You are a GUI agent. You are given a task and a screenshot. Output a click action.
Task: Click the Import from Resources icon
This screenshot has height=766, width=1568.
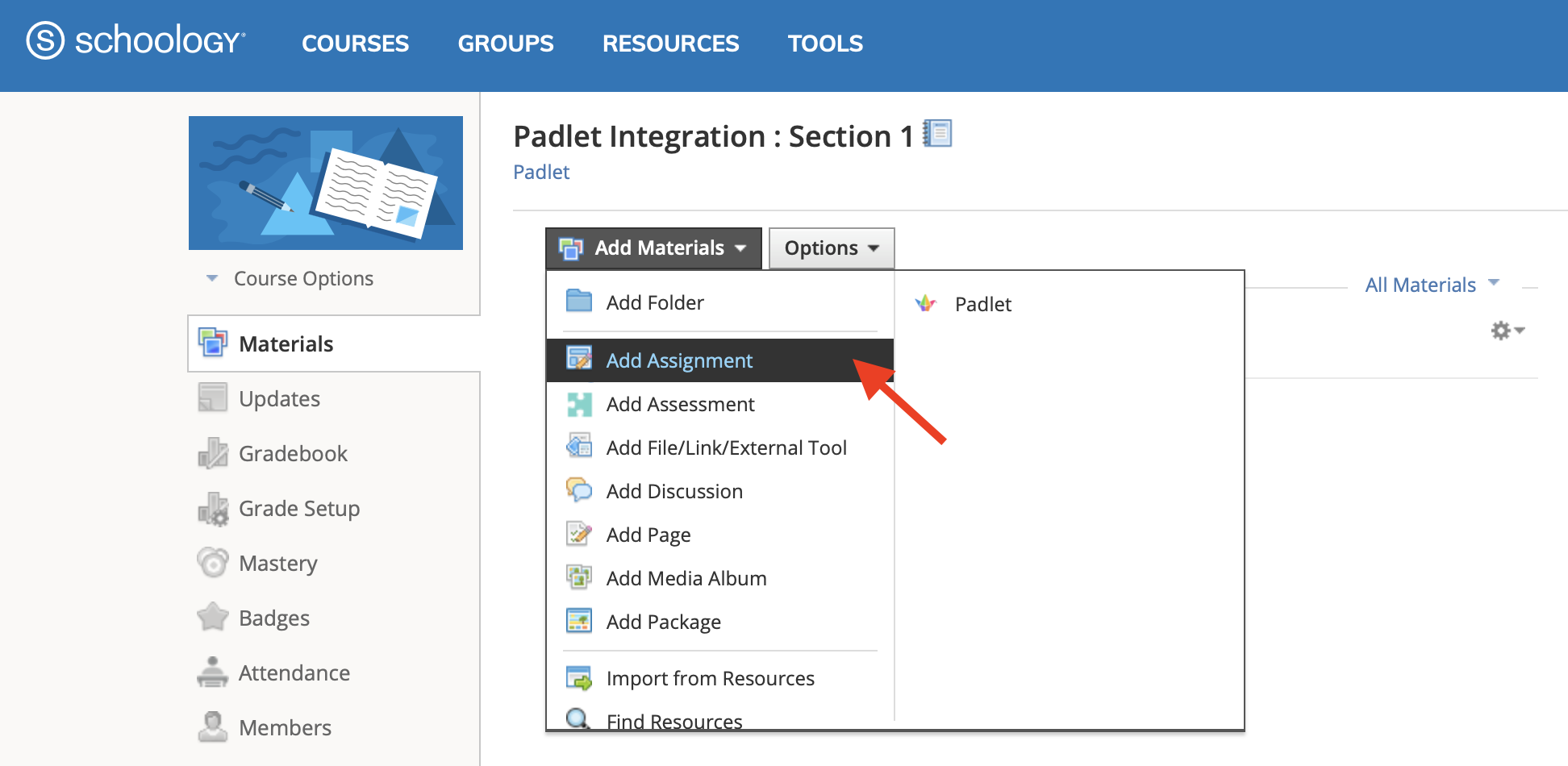pyautogui.click(x=579, y=678)
